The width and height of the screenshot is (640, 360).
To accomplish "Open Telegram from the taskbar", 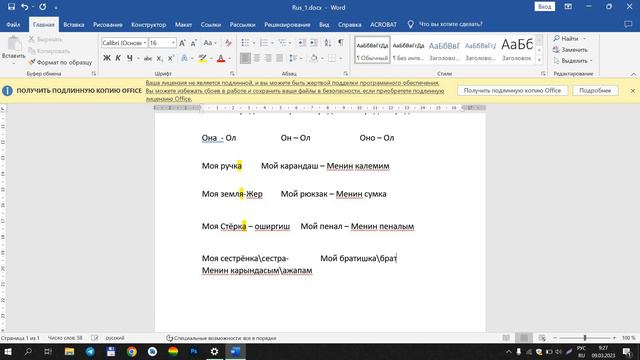I will coord(90,351).
